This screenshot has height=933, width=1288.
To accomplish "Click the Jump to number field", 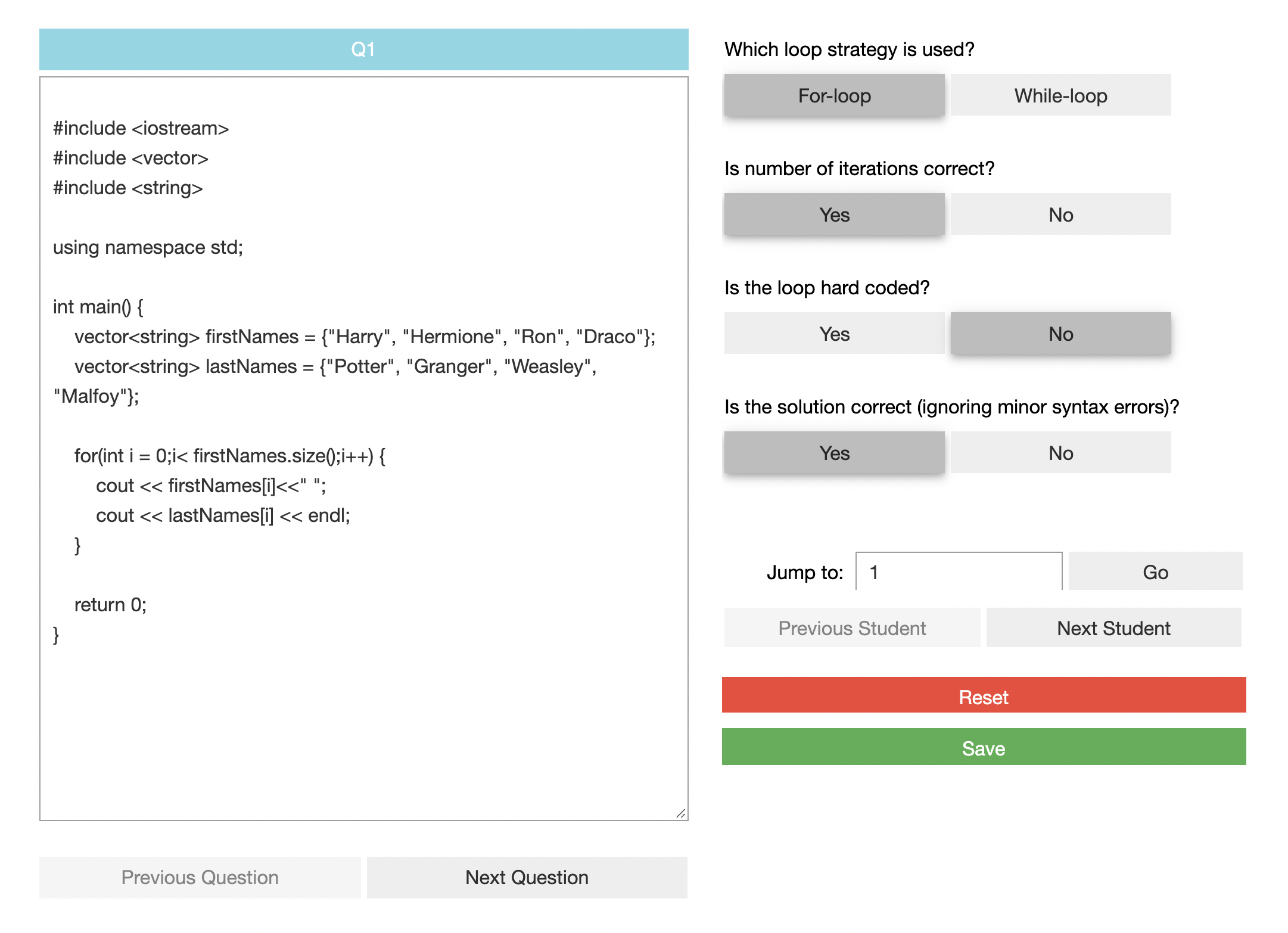I will click(x=958, y=572).
